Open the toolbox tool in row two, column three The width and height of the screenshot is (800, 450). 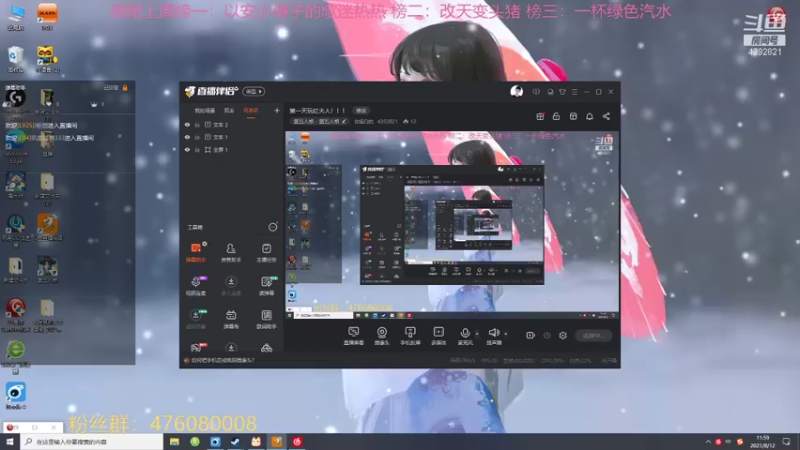[266, 286]
